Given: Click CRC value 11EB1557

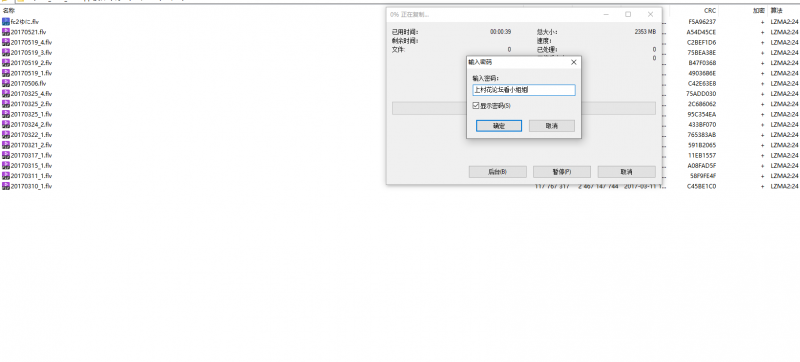Looking at the screenshot, I should coord(702,155).
